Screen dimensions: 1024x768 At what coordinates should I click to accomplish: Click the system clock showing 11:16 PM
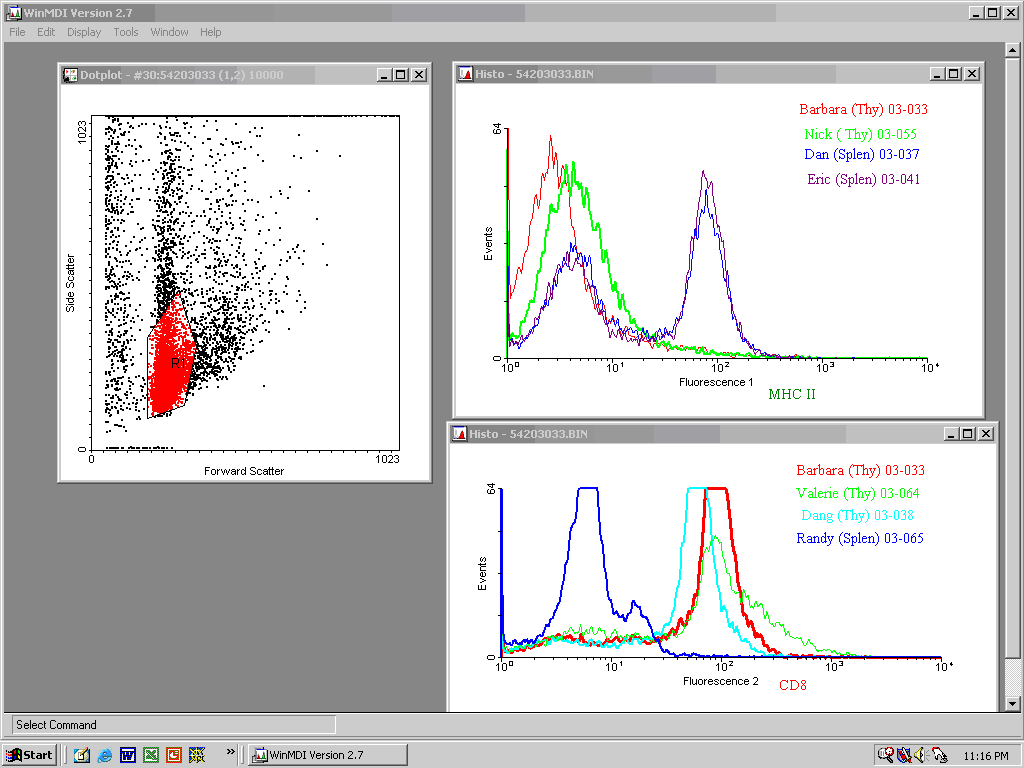click(x=984, y=755)
